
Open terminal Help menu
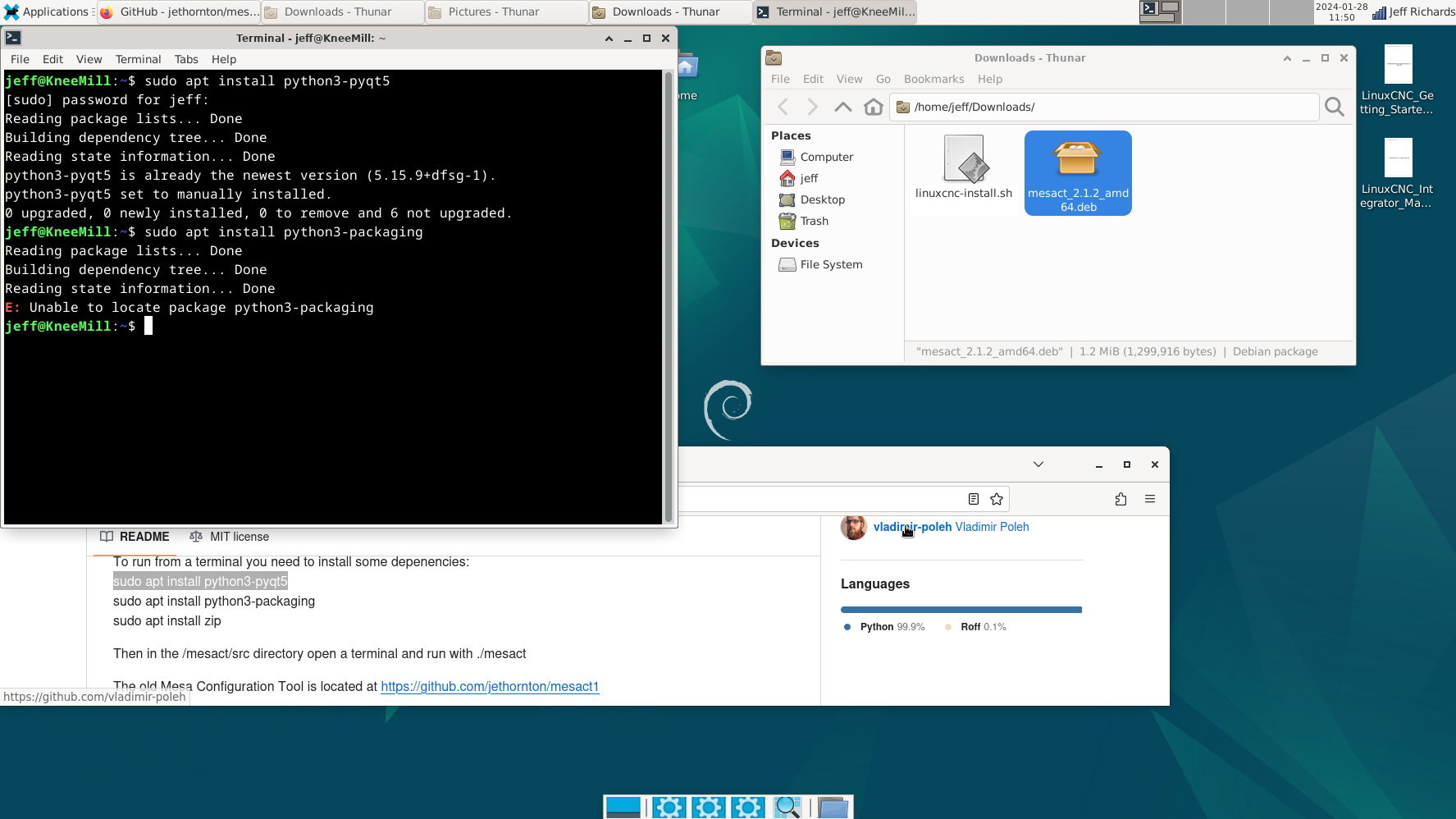click(223, 59)
